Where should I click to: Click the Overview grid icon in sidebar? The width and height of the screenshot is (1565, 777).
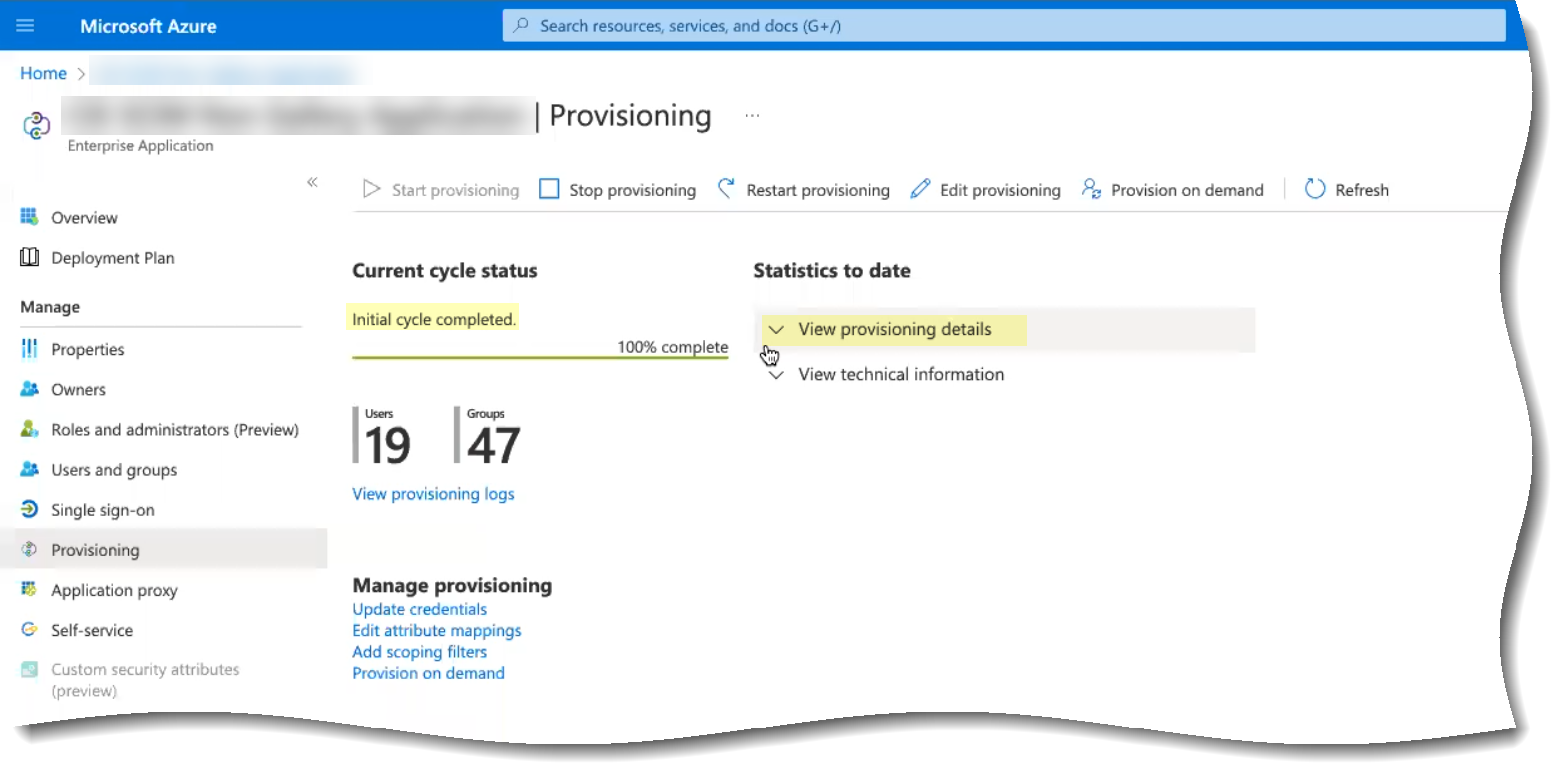point(30,217)
